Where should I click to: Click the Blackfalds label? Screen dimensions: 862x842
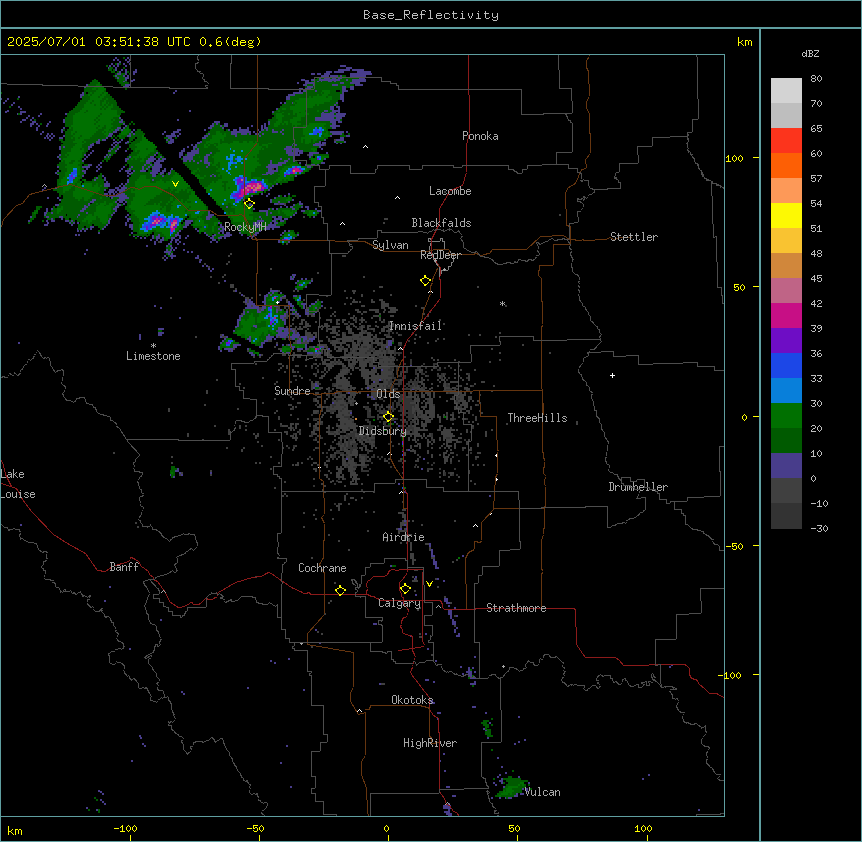click(x=441, y=223)
